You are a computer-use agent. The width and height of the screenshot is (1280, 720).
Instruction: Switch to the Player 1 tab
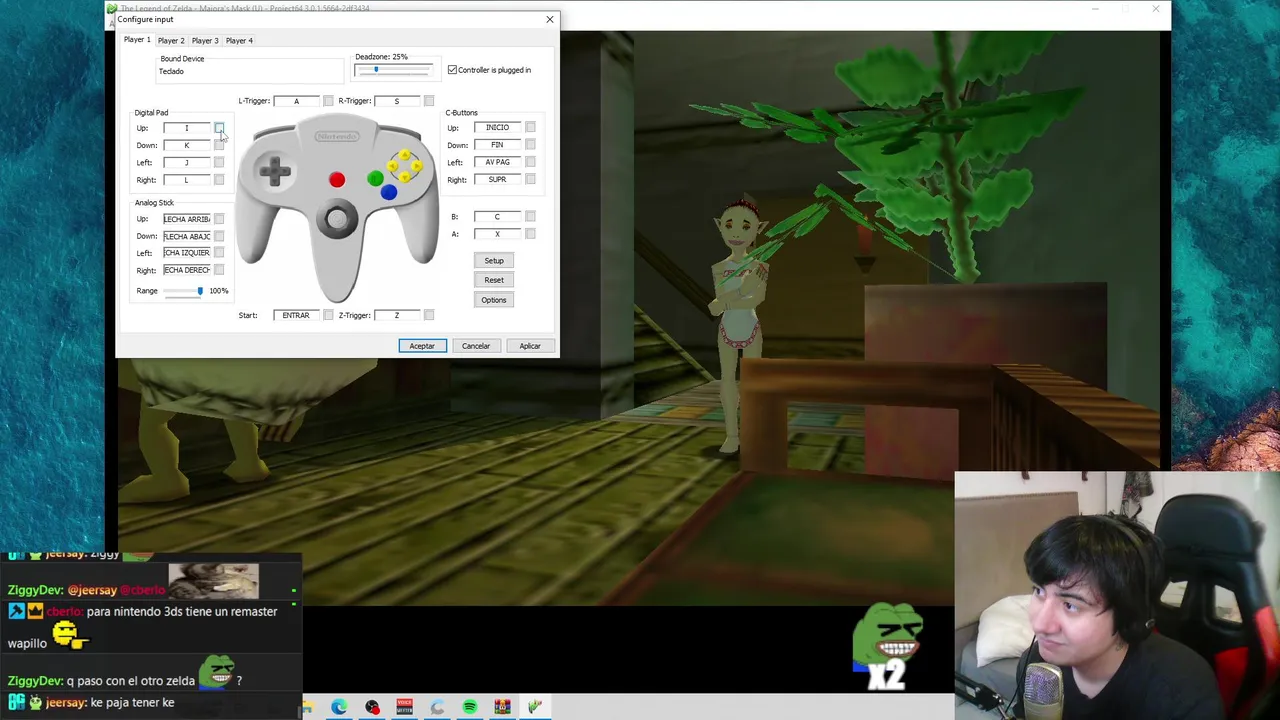137,40
